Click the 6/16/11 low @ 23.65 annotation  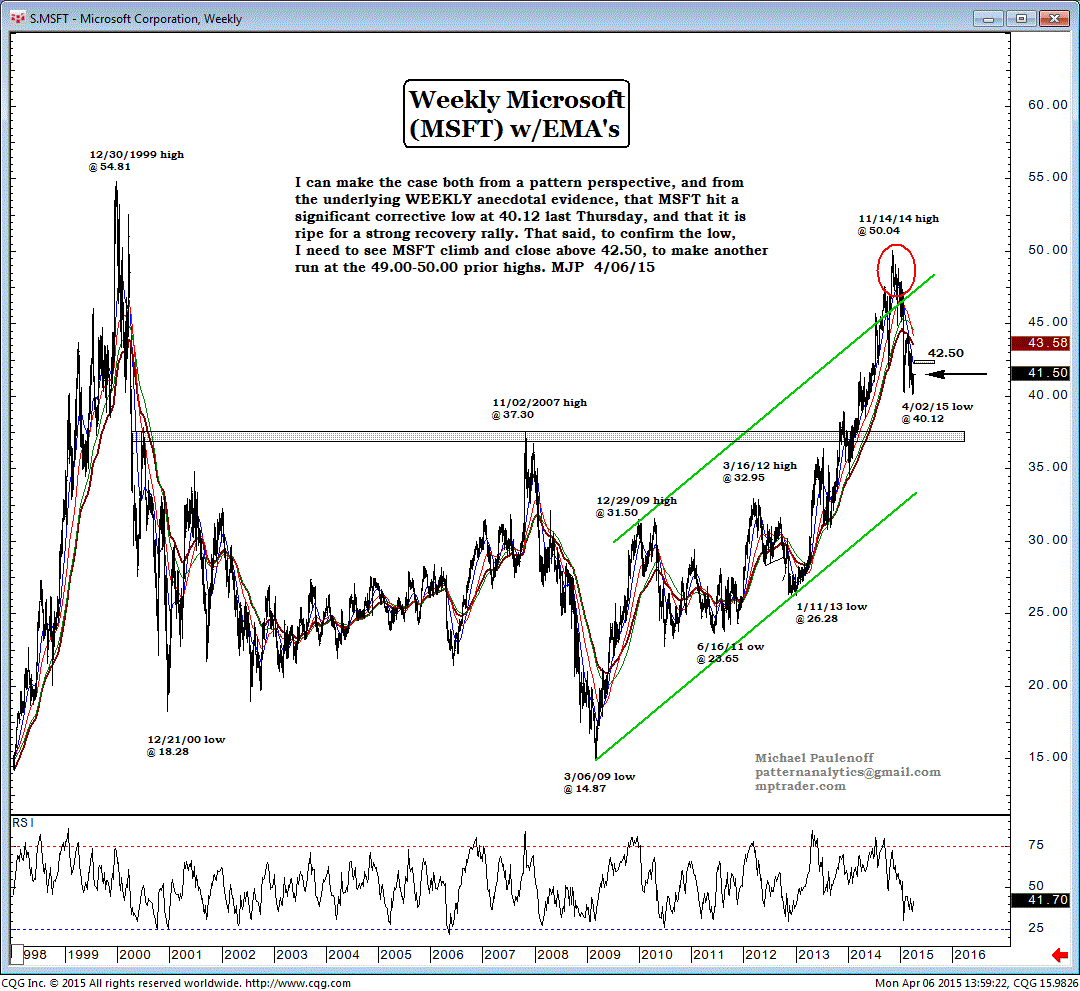click(730, 652)
